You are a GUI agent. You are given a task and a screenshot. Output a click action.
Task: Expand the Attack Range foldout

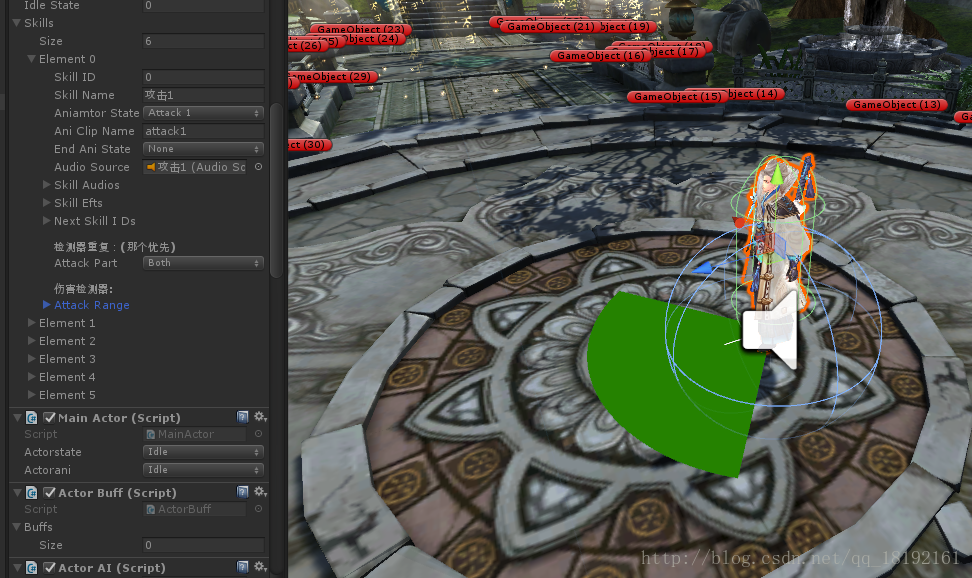46,305
